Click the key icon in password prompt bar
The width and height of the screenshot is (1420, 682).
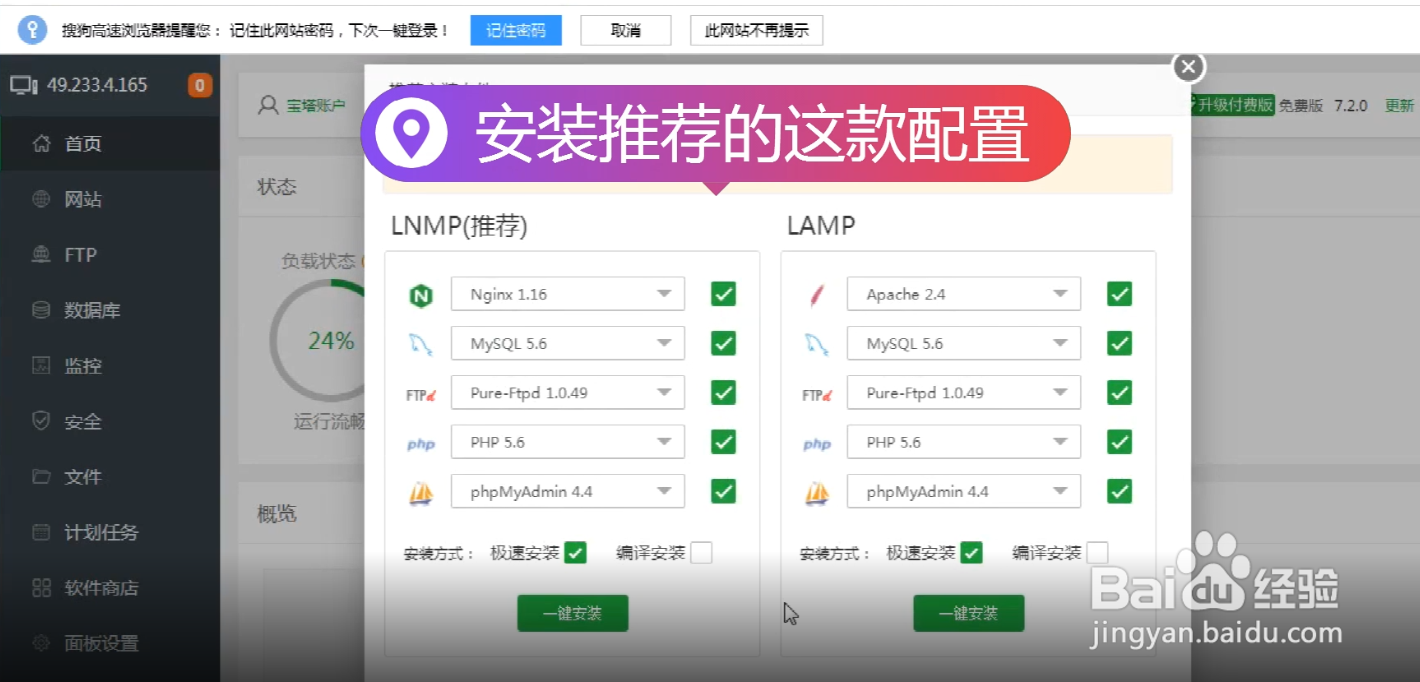(32, 30)
